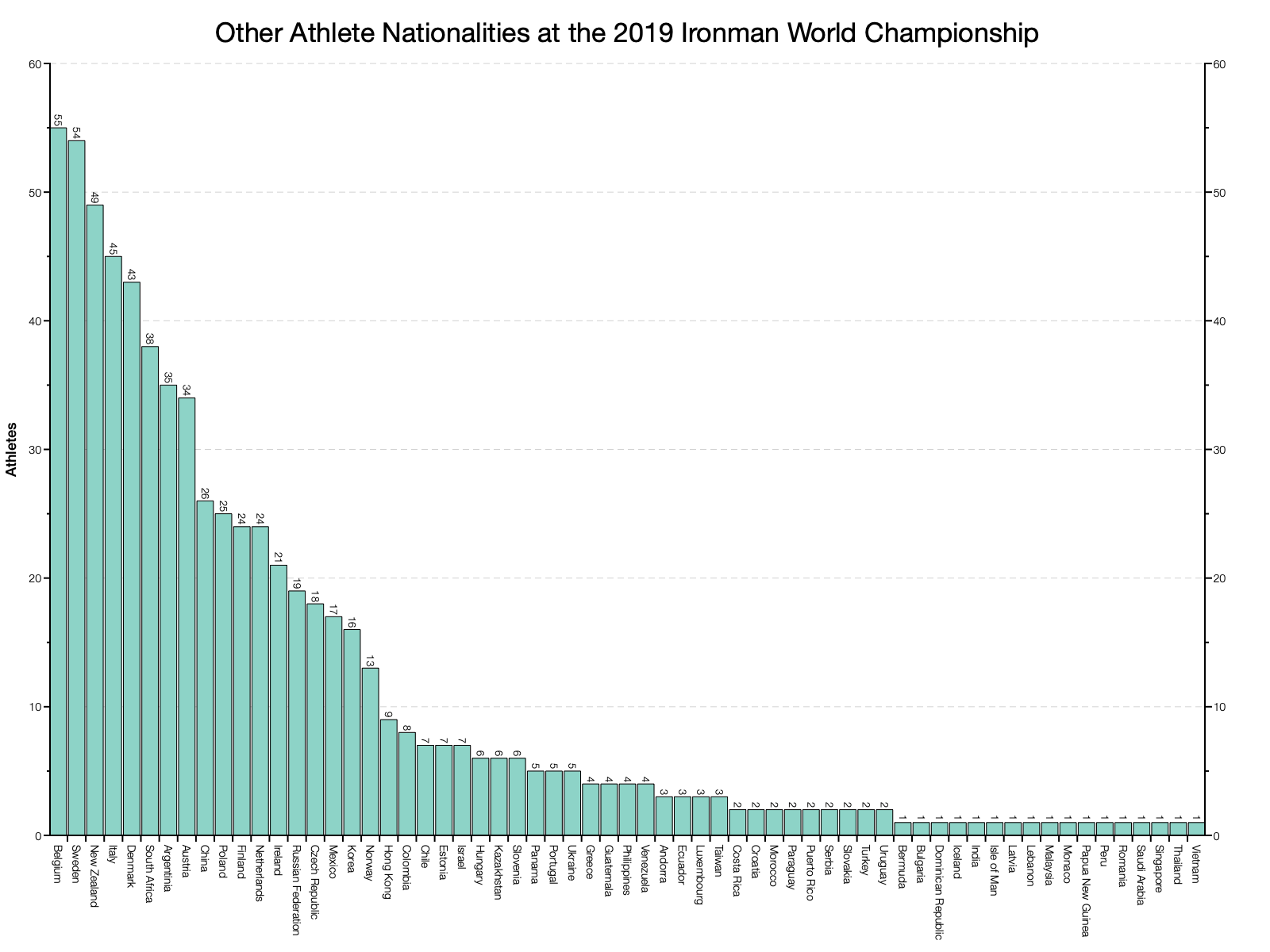Click the Belgium bar in the chart
The height and width of the screenshot is (952, 1270).
pyautogui.click(x=58, y=481)
